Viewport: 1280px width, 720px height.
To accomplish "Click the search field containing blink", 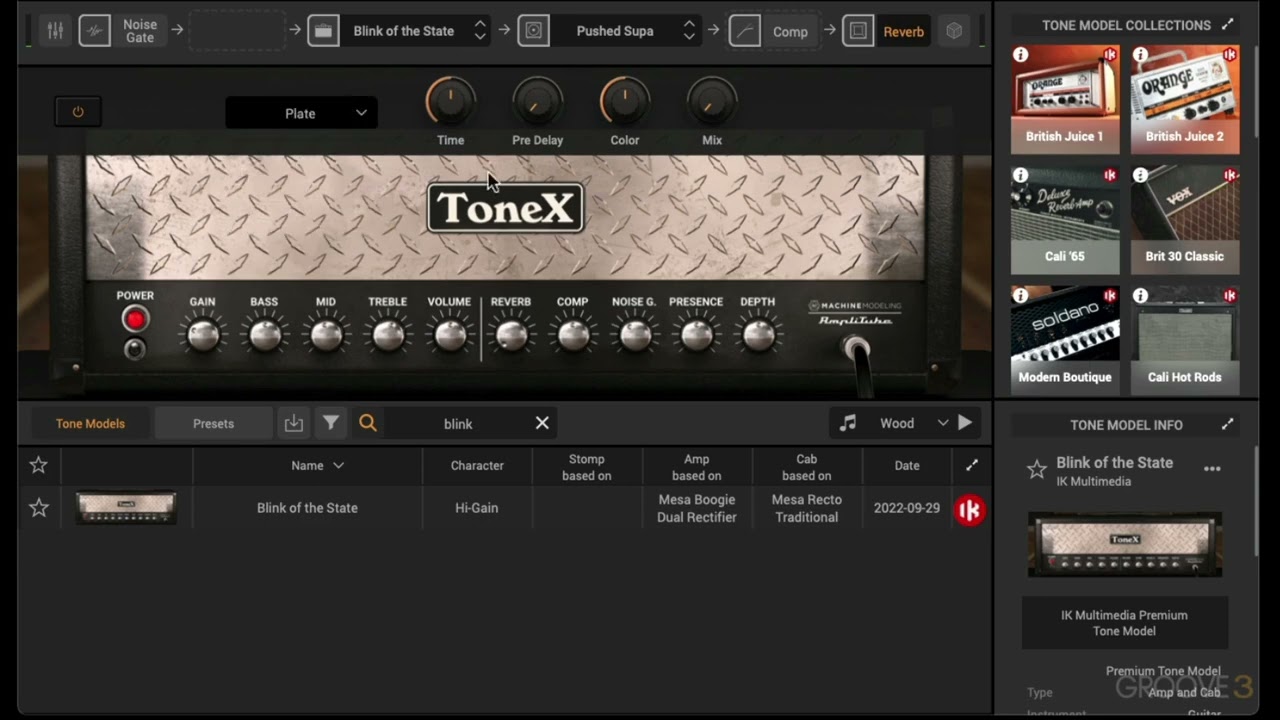I will (458, 423).
